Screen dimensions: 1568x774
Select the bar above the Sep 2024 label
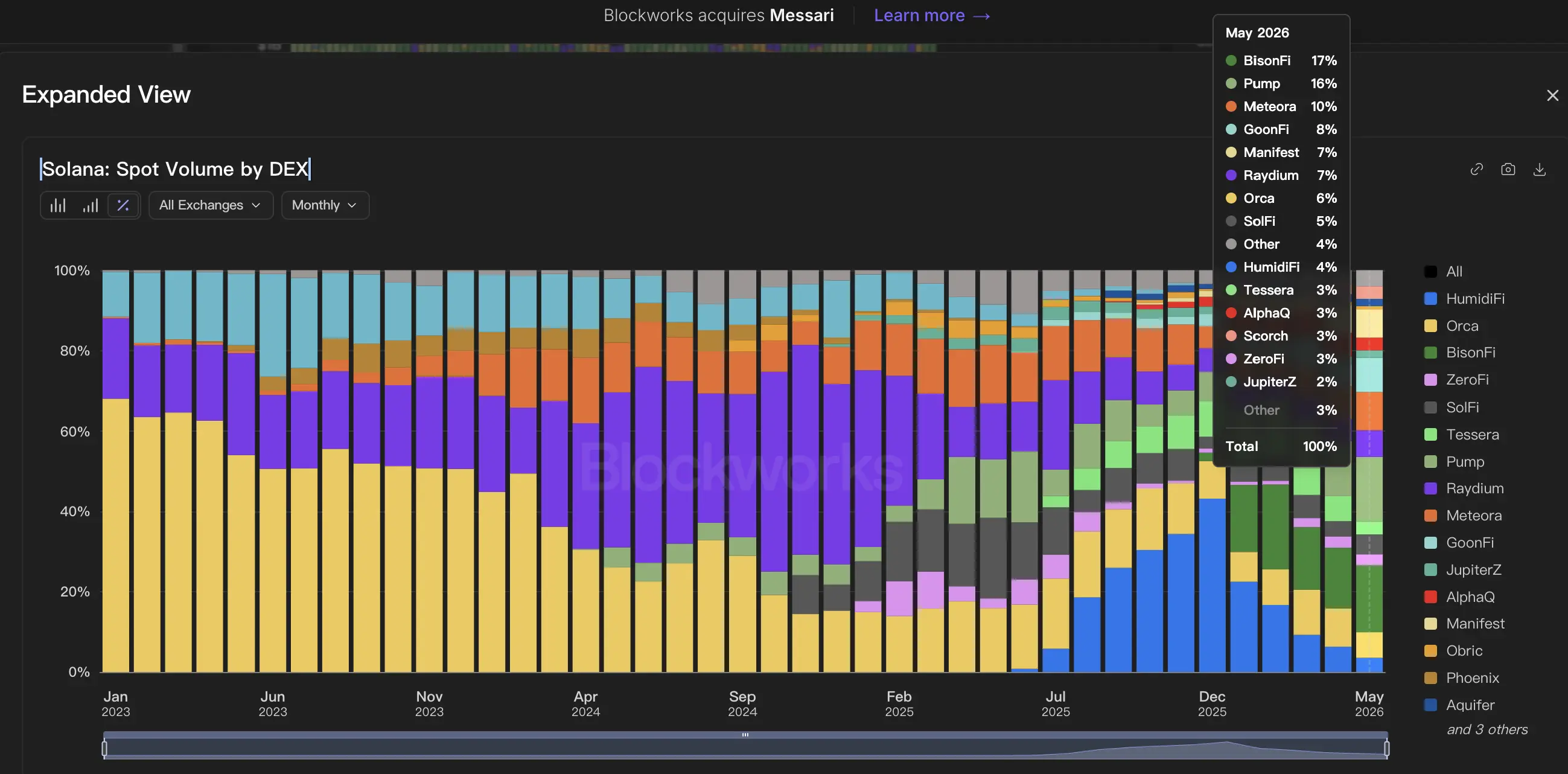(742, 472)
